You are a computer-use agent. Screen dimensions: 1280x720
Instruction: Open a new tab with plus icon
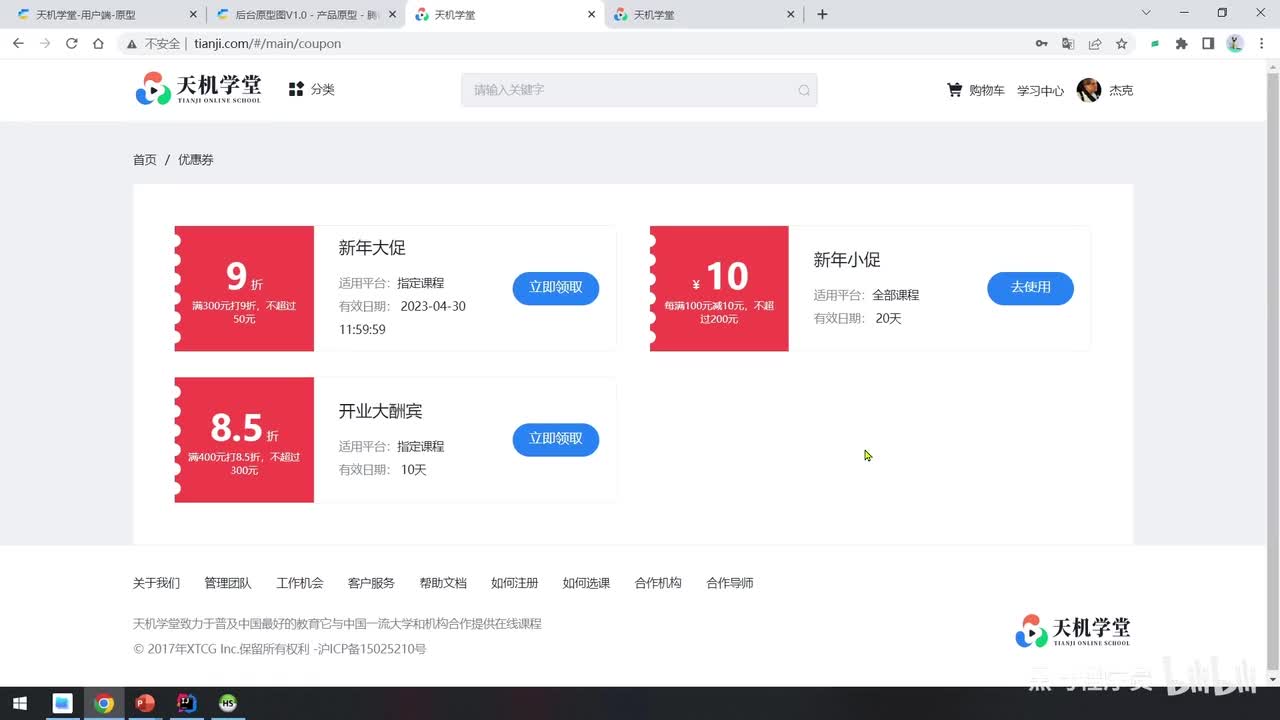(822, 14)
